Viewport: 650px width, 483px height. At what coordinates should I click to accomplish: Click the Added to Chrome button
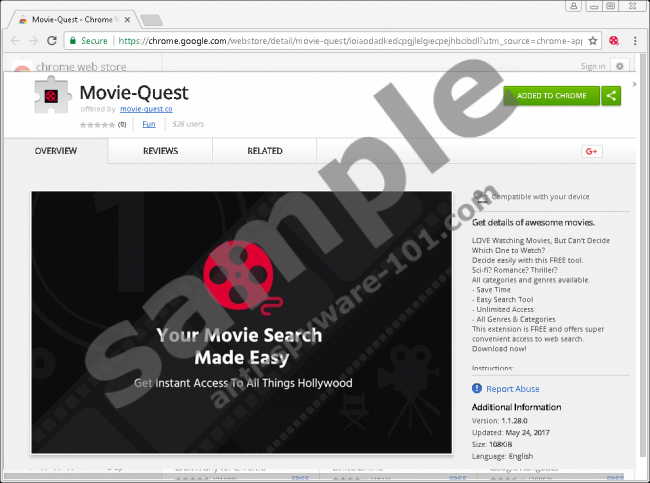point(552,96)
